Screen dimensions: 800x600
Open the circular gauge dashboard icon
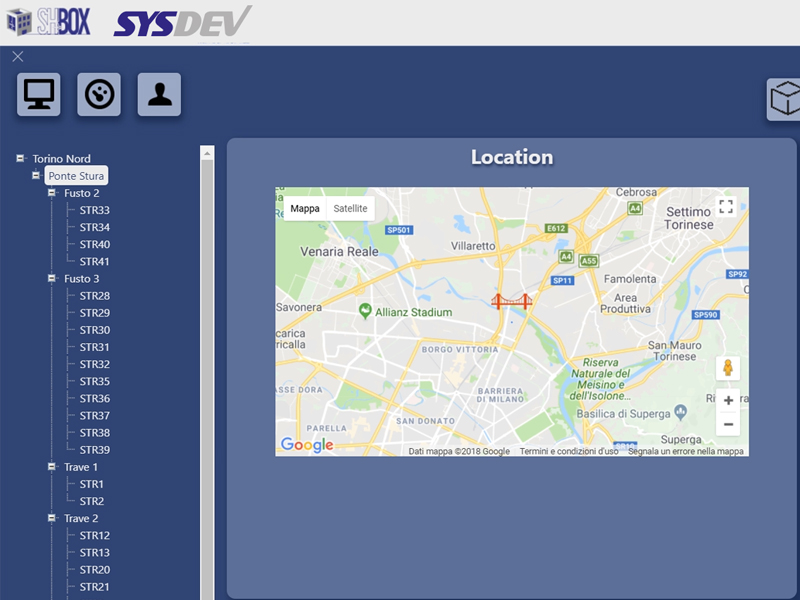tap(99, 95)
